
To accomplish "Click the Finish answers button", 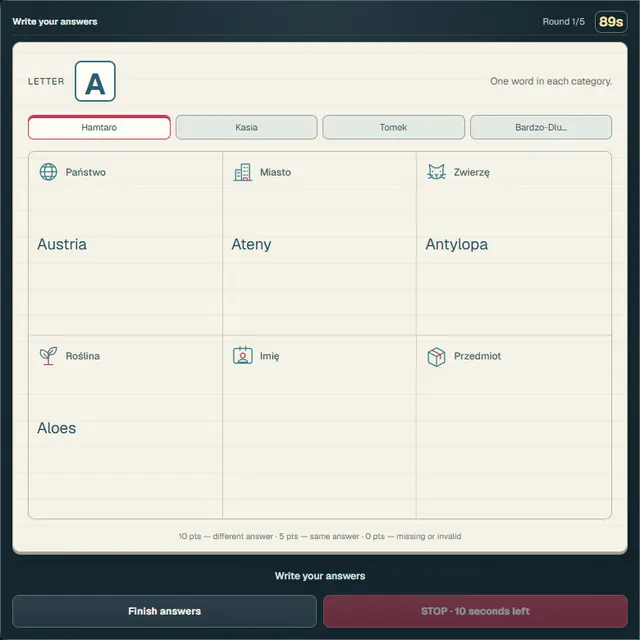I will click(x=164, y=611).
